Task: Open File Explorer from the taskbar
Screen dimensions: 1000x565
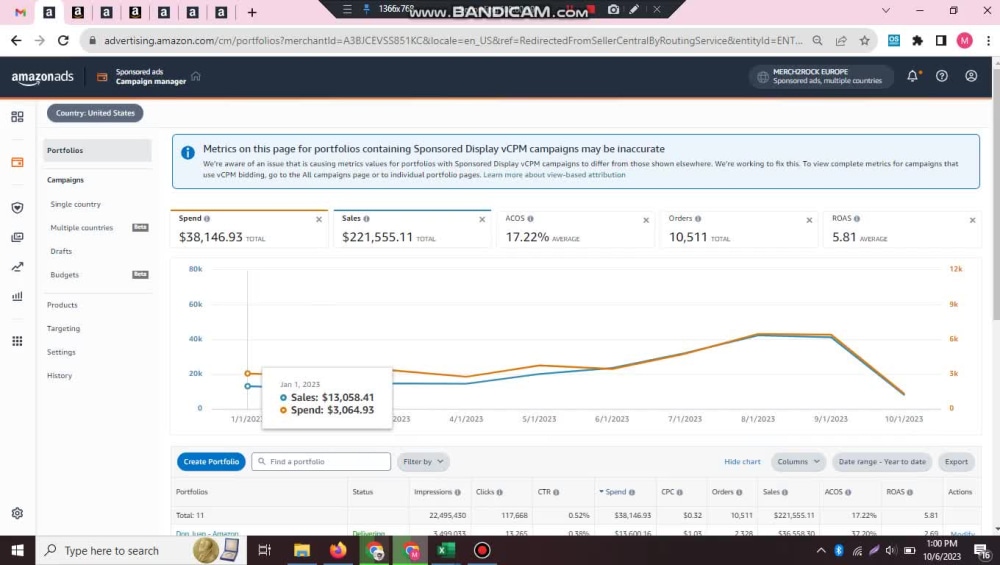Action: point(302,550)
